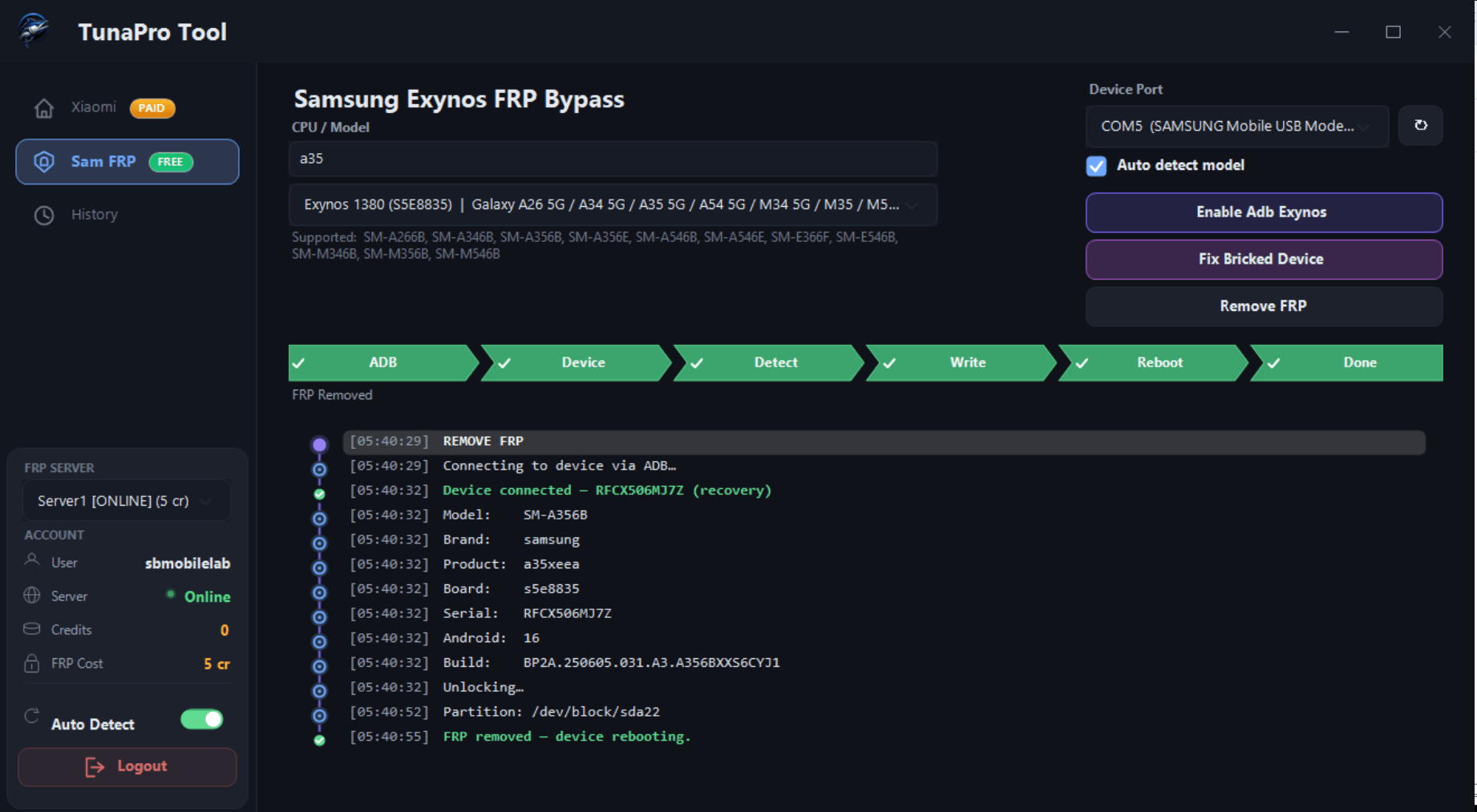Screen dimensions: 1477x812
Task: Click the checkmark on the Write step
Action: coord(889,363)
